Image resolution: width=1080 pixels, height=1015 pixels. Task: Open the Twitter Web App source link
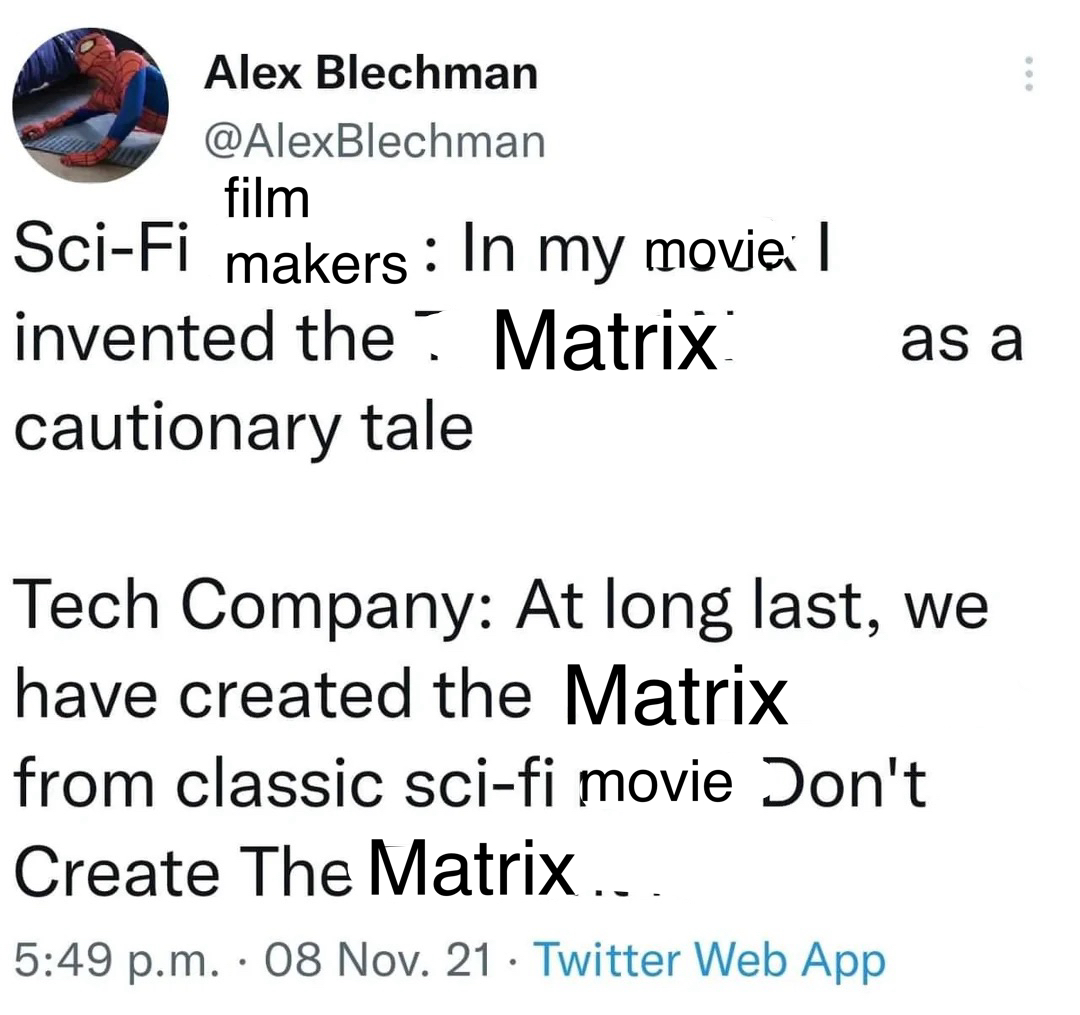tap(711, 961)
